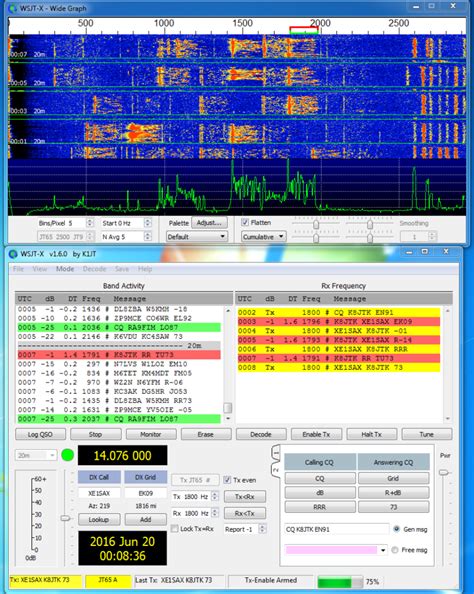This screenshot has height=594, width=474.
Task: Select decode row N7LVS W1LOZ EM10
Action: (x=119, y=364)
